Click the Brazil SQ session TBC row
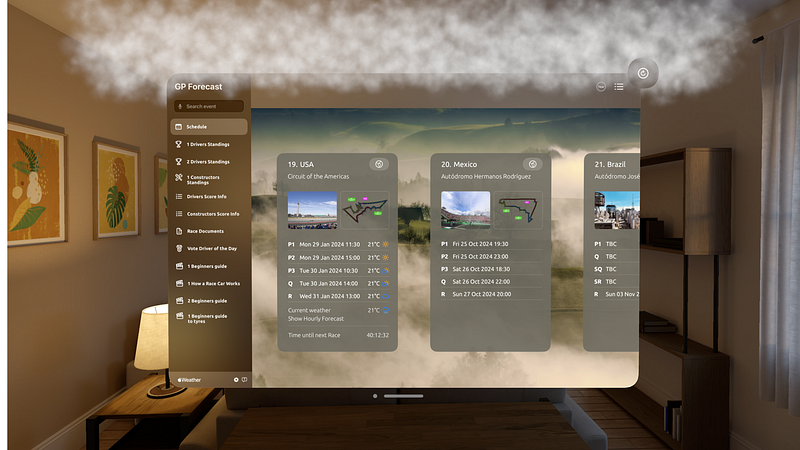The width and height of the screenshot is (800, 450). 616,269
